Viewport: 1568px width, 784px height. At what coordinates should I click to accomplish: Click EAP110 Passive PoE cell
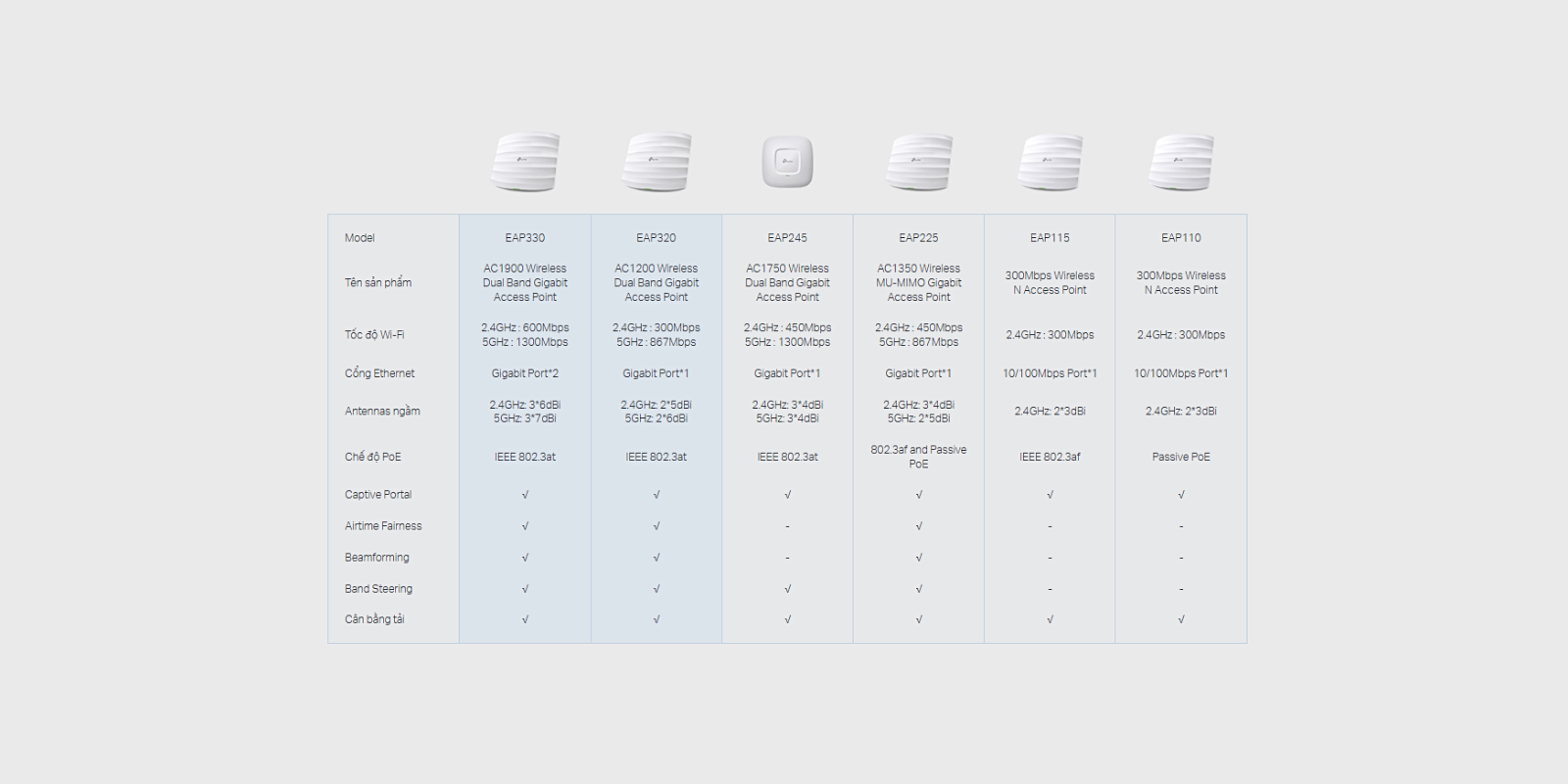(x=1181, y=457)
